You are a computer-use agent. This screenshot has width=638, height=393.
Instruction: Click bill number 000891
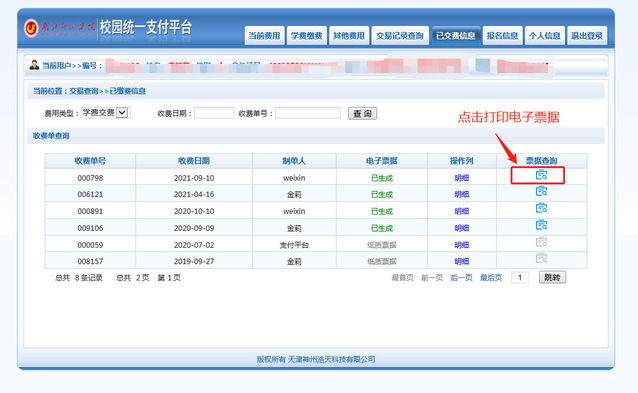(90, 211)
